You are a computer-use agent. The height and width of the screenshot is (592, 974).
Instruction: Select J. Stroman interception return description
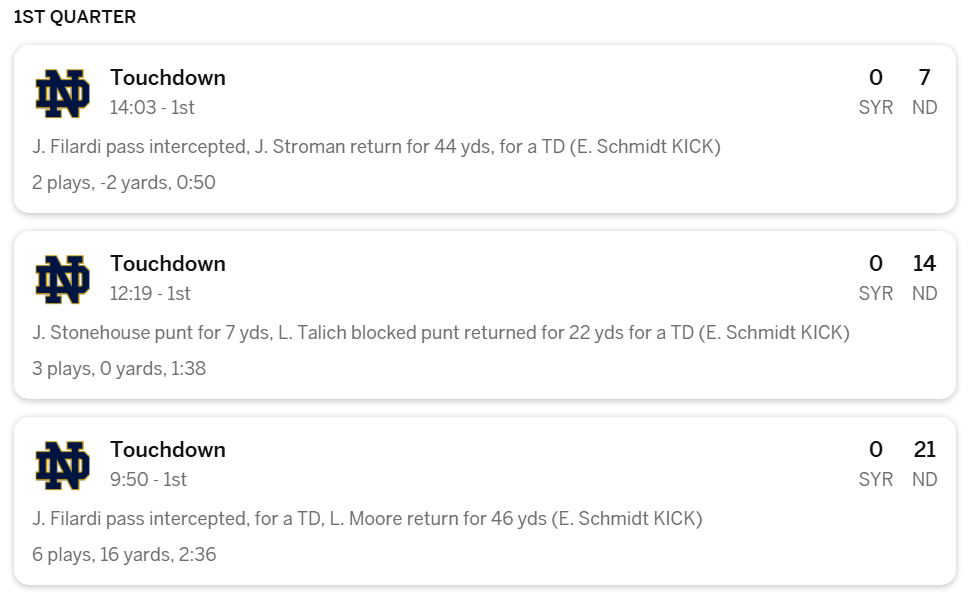[376, 147]
